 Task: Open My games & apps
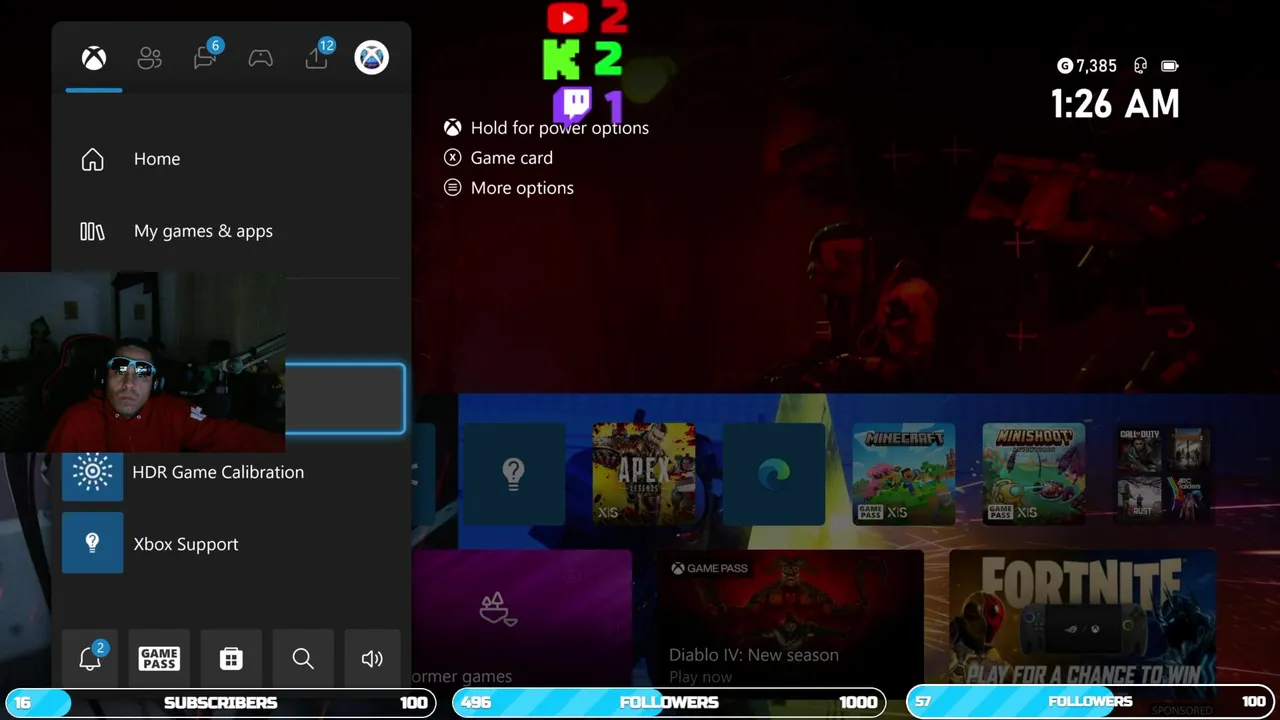click(x=231, y=231)
